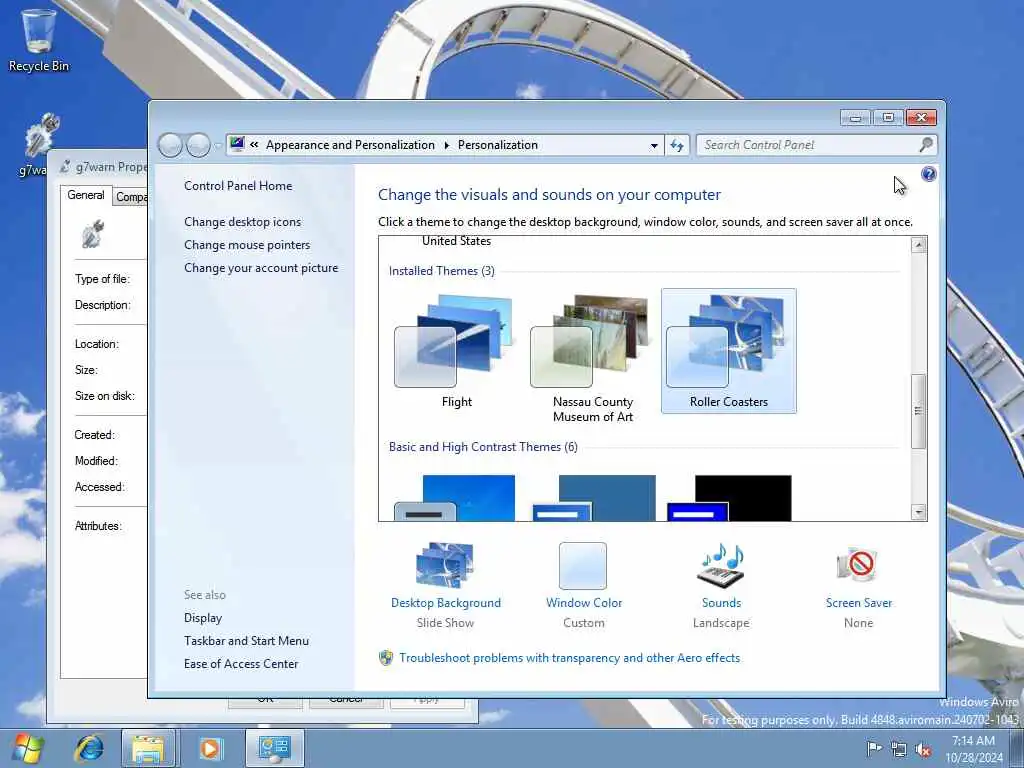The width and height of the screenshot is (1024, 768).
Task: Open Action Center flag in tray
Action: pos(873,749)
